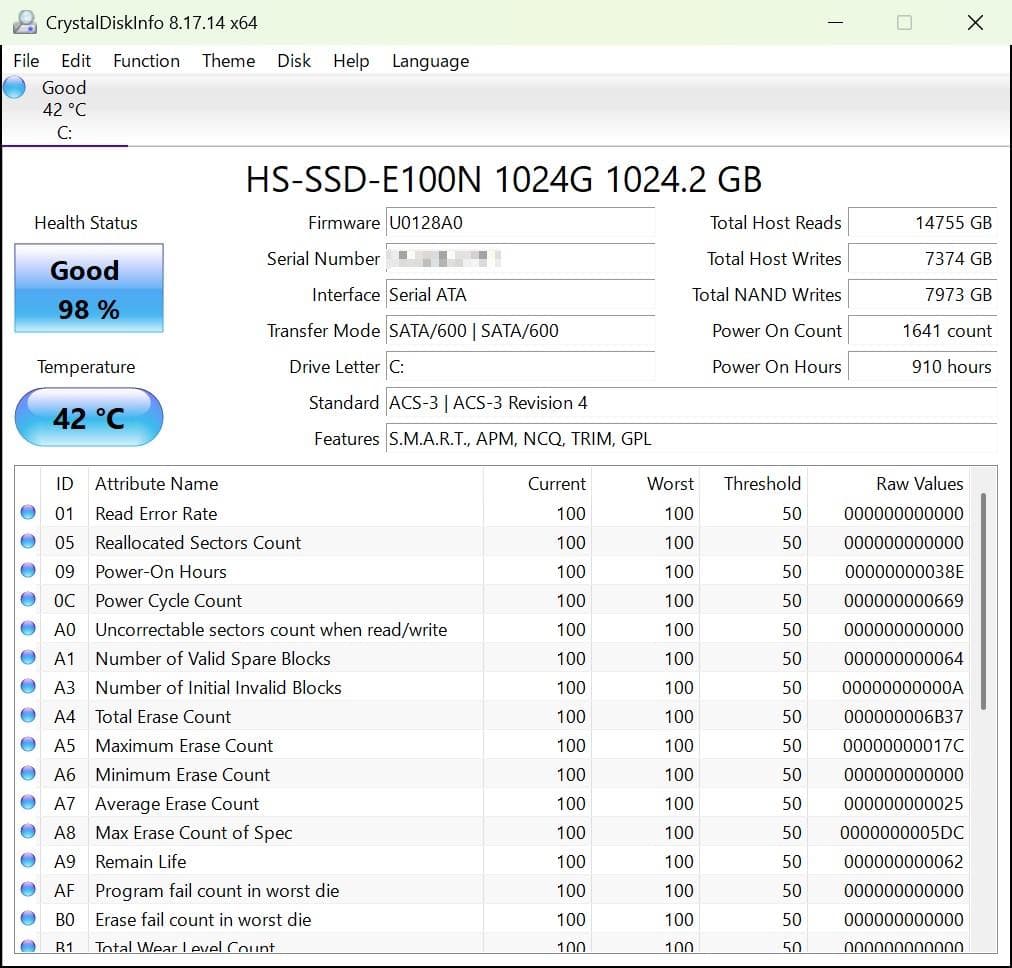The height and width of the screenshot is (968, 1012).
Task: Click the status dot for Program fail count row
Action: (28, 890)
